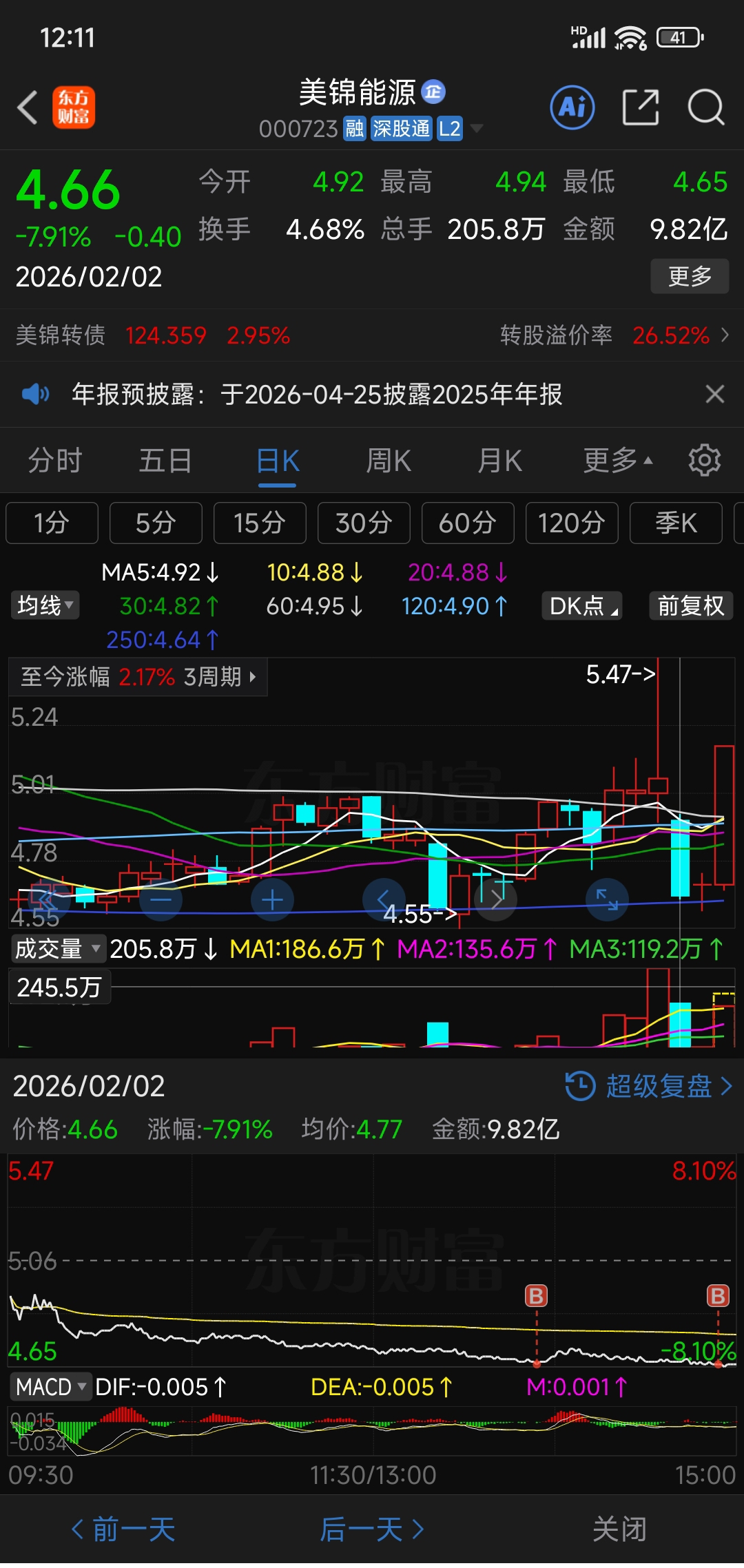Screen dimensions: 744x1568
Task: Open the 更多 period dropdown
Action: 618,460
